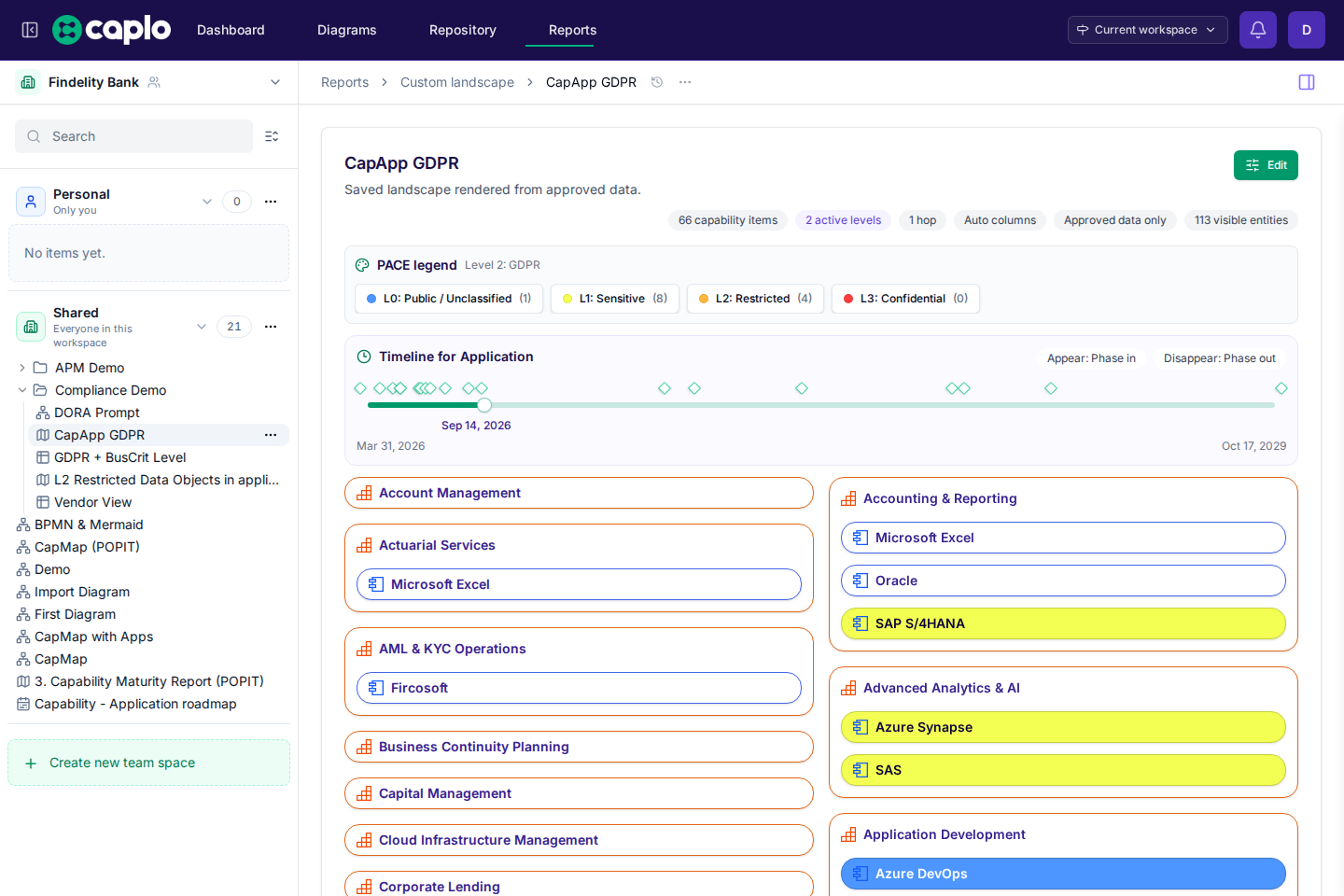The width and height of the screenshot is (1344, 896).
Task: Click the plus icon for new team space
Action: tap(31, 763)
